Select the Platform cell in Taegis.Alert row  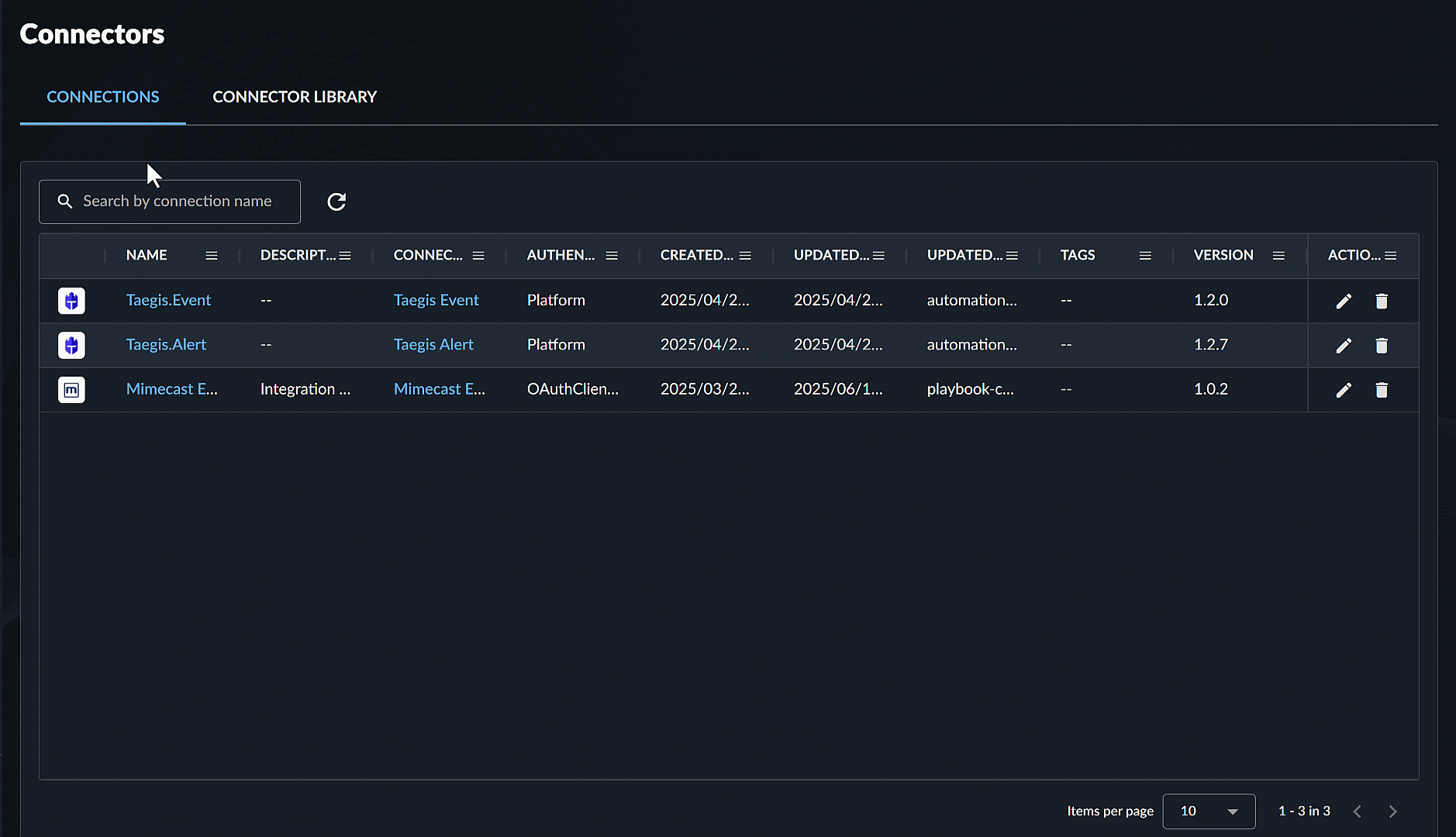point(556,345)
